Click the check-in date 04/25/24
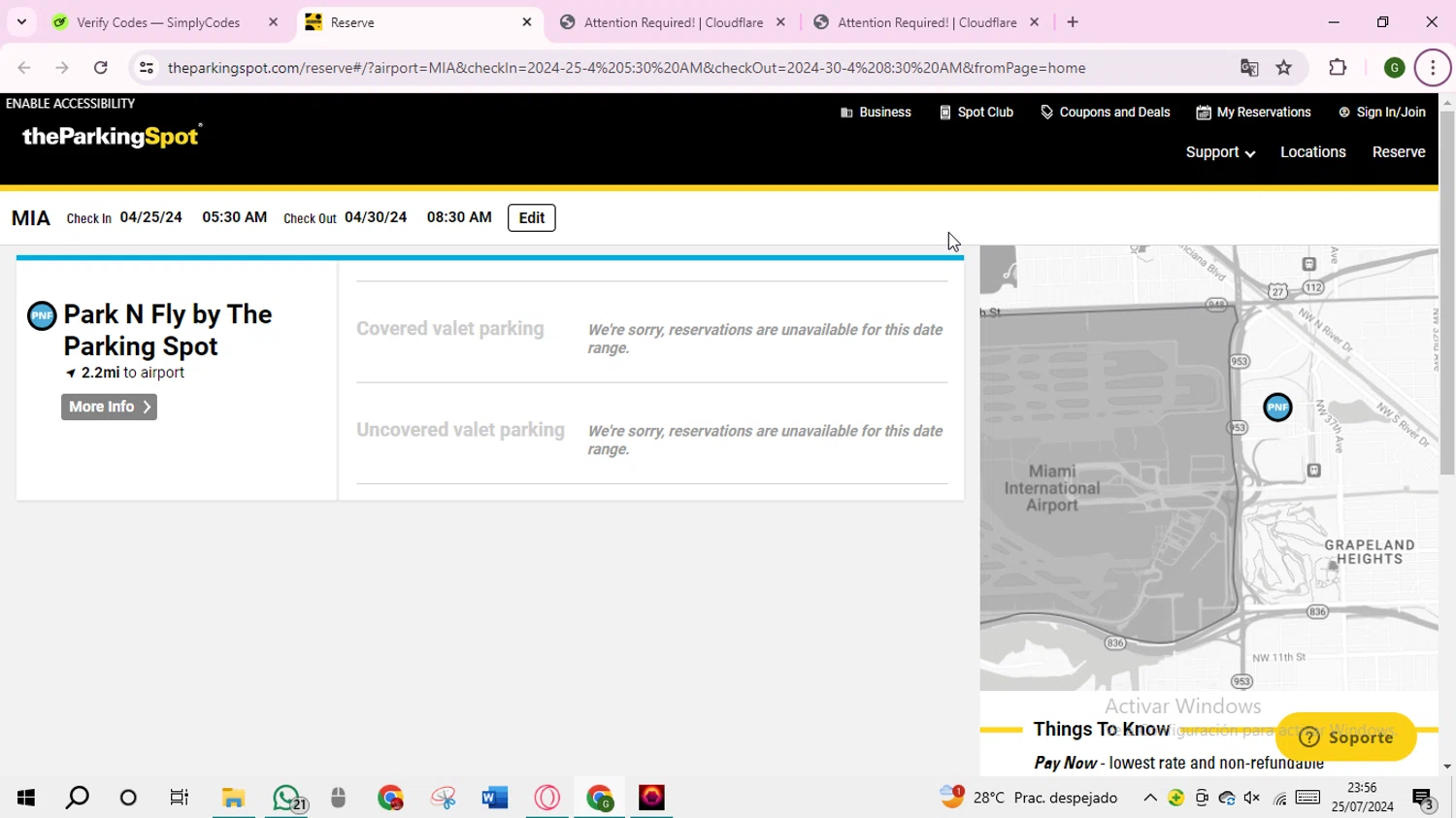This screenshot has width=1456, height=818. tap(151, 217)
